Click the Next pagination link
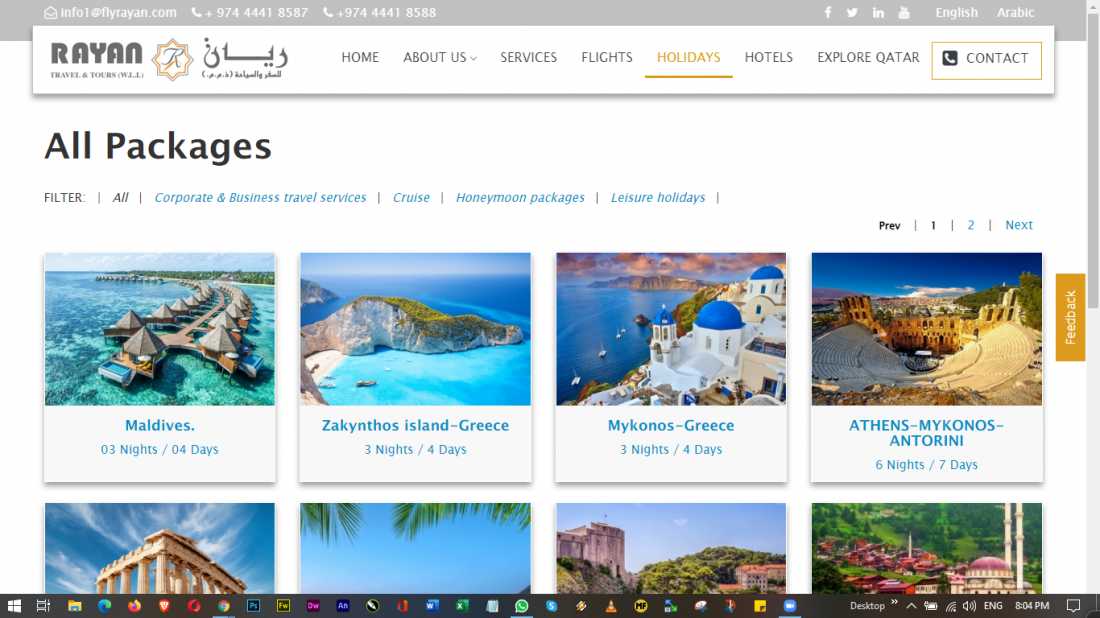This screenshot has width=1100, height=618. click(x=1019, y=225)
